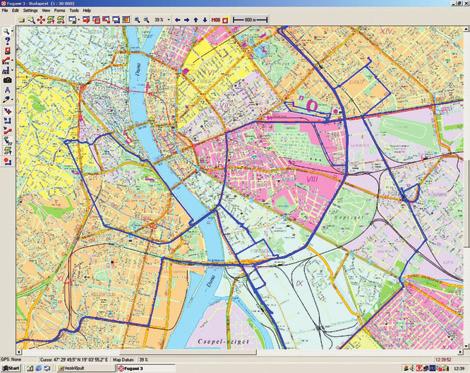Expand the window tool dropdown arrow
Image resolution: width=470 pixels, height=373 pixels.
[x=78, y=20]
